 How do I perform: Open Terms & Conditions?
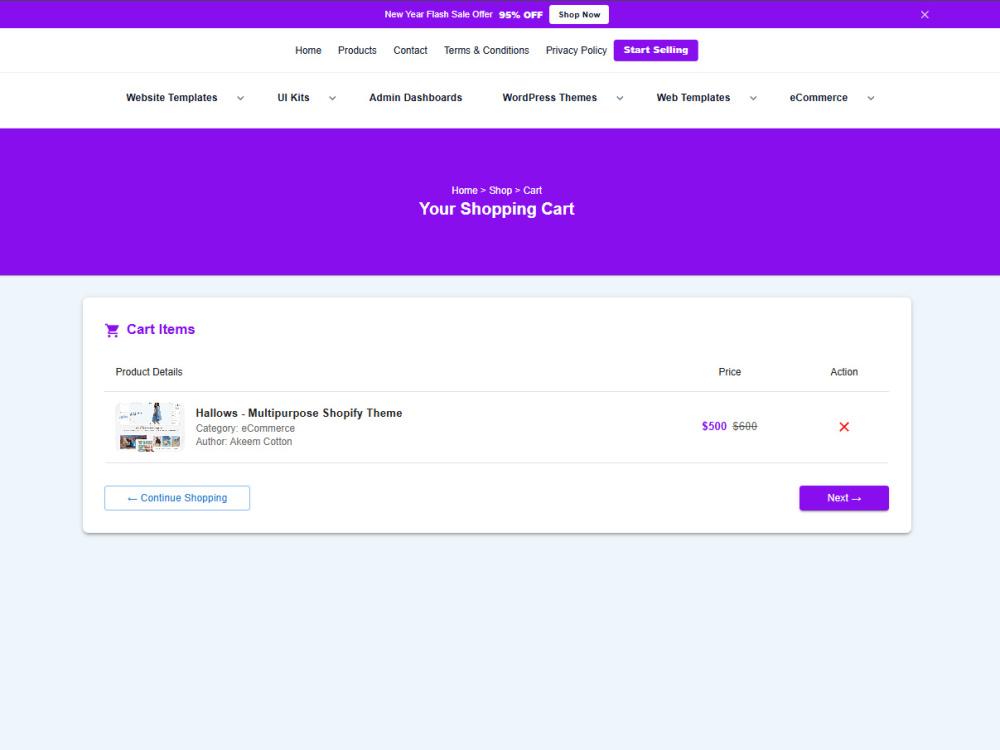pyautogui.click(x=487, y=50)
